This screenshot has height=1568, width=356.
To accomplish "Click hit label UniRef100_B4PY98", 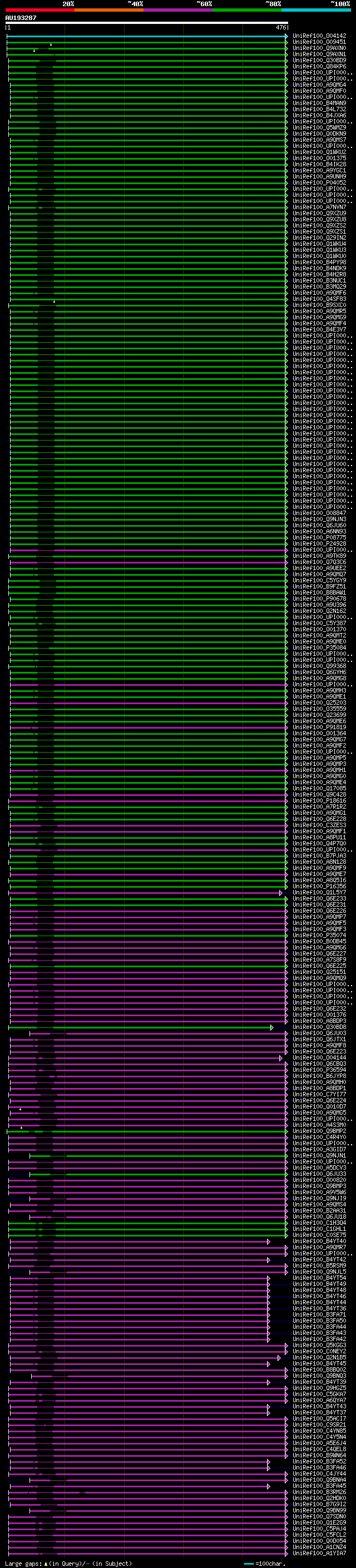I will pos(319,263).
